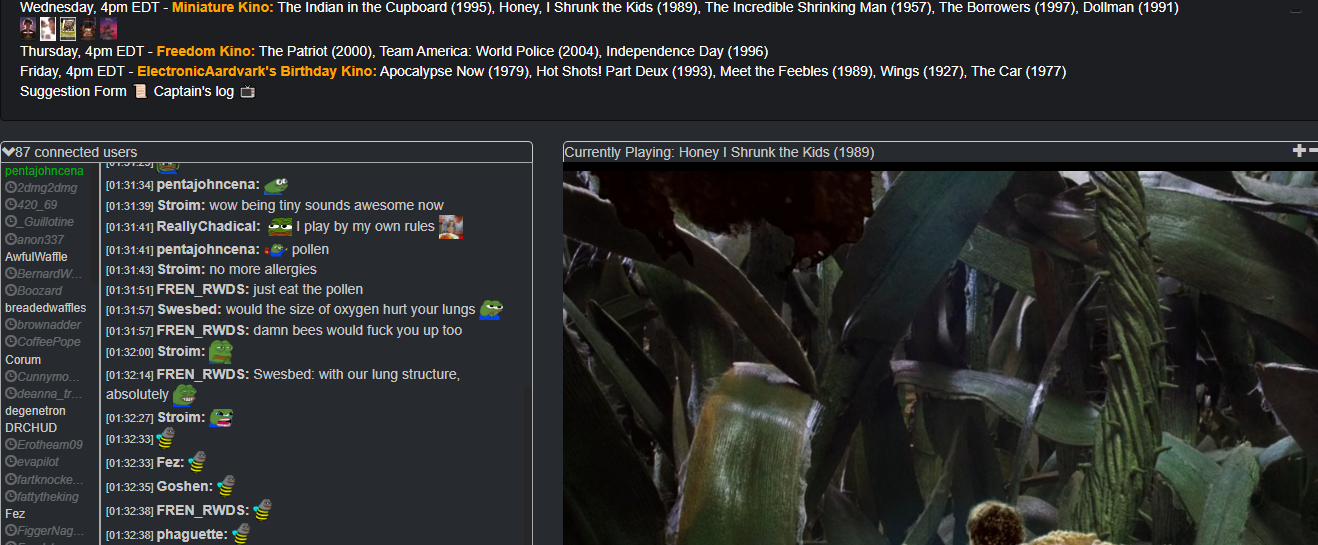Image resolution: width=1318 pixels, height=545 pixels.
Task: Click the first movie poster thumbnail
Action: [x=28, y=29]
